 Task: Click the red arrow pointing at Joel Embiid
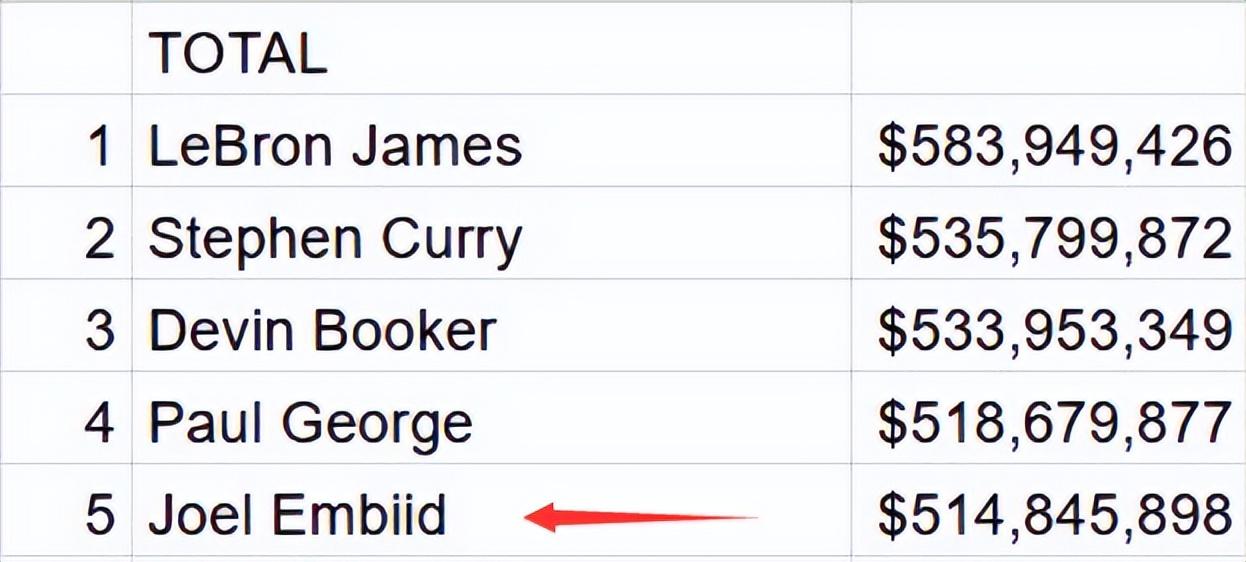tap(640, 517)
